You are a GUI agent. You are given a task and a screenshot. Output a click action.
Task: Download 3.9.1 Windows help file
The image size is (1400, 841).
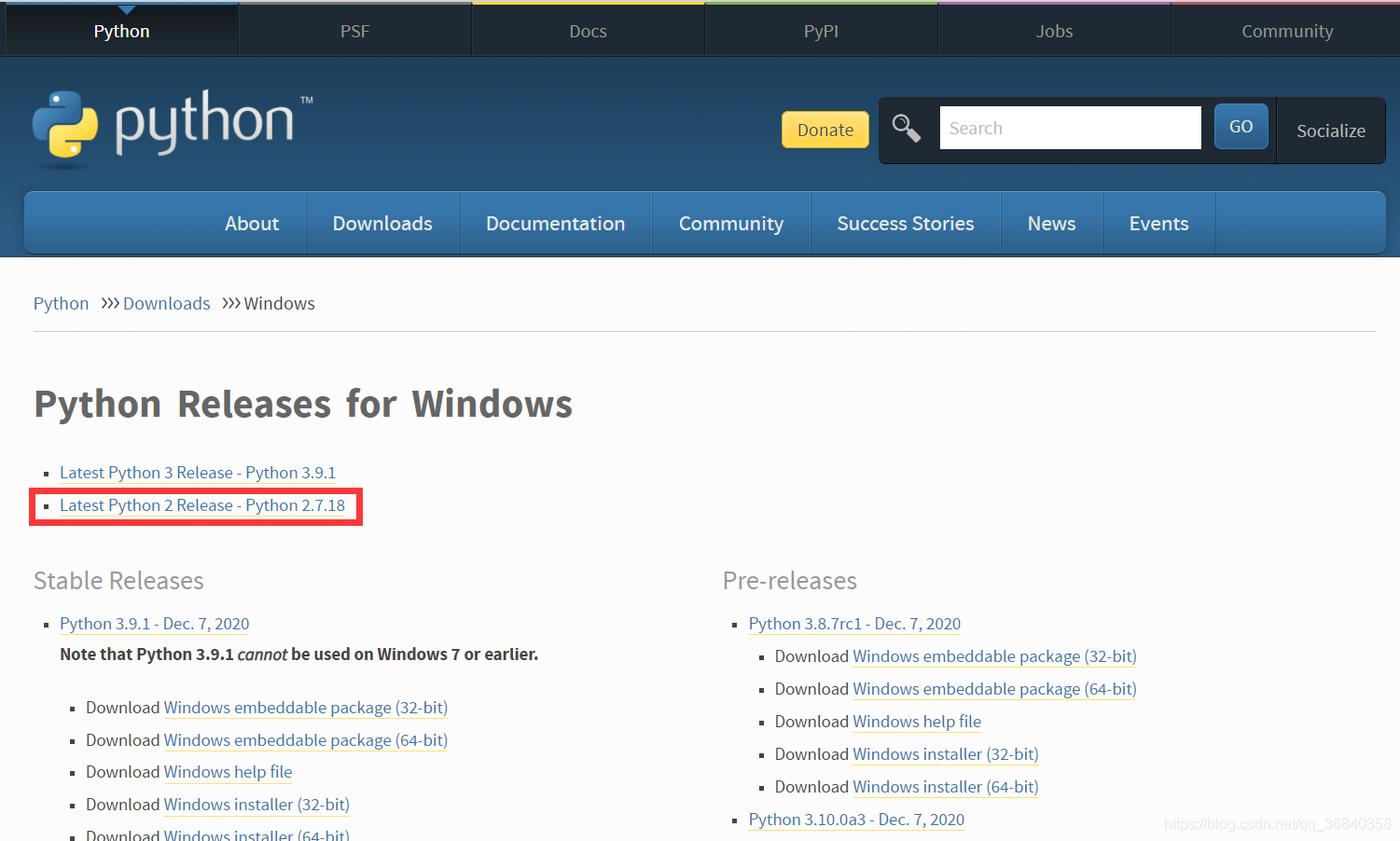coord(229,772)
